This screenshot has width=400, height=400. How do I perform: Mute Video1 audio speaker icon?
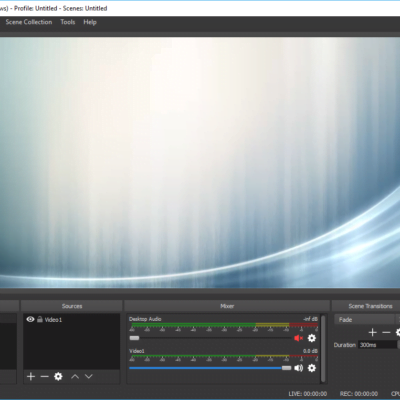pos(299,368)
